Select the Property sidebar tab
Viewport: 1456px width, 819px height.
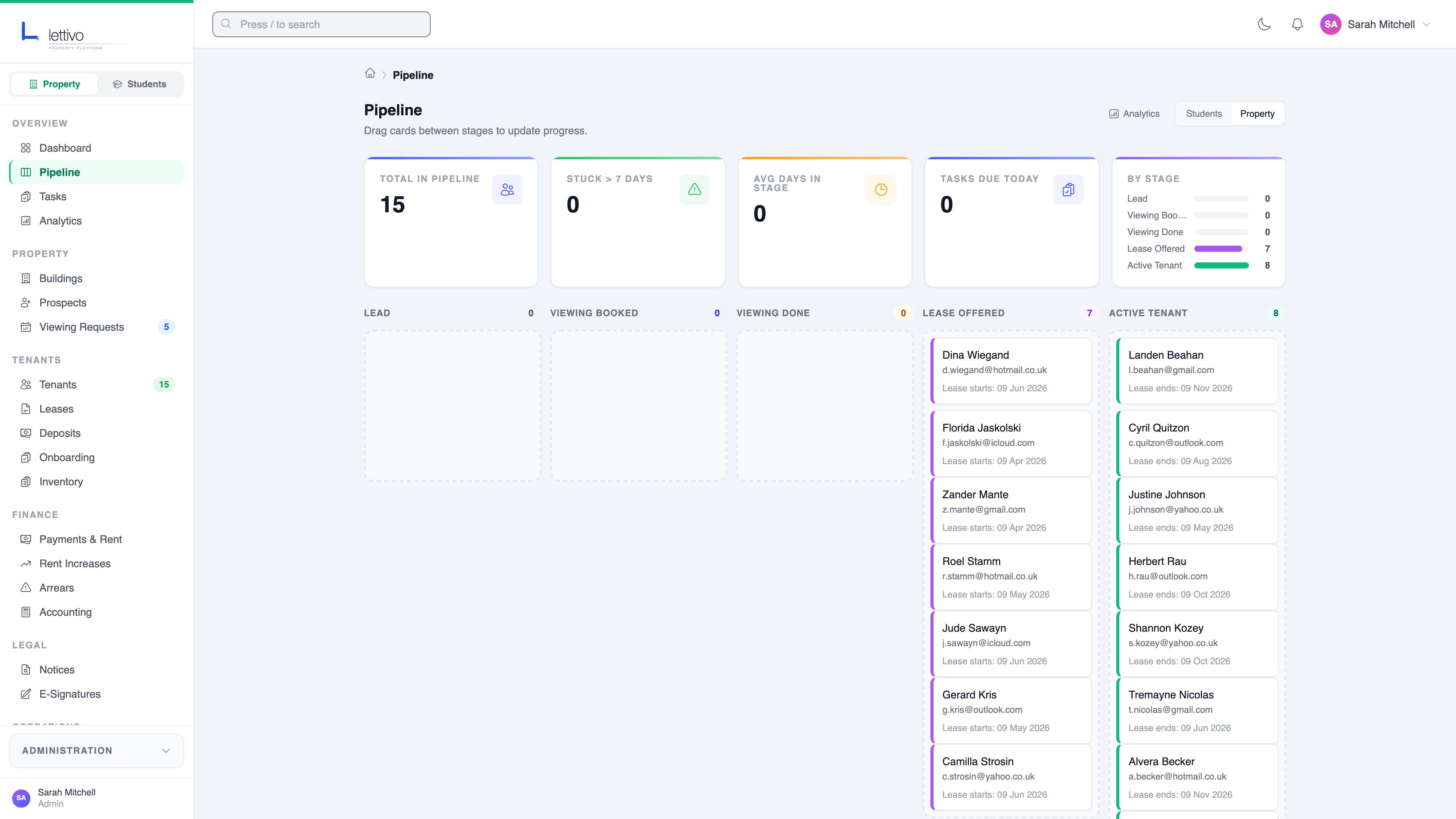(x=54, y=84)
